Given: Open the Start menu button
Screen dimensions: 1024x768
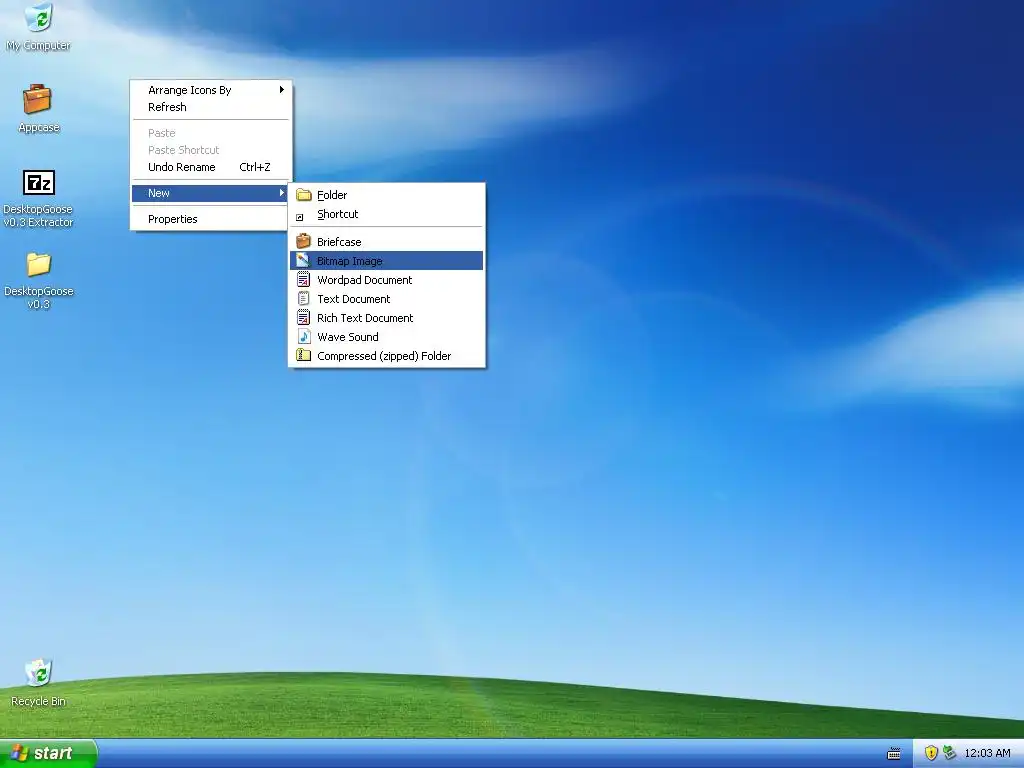Looking at the screenshot, I should pos(48,753).
